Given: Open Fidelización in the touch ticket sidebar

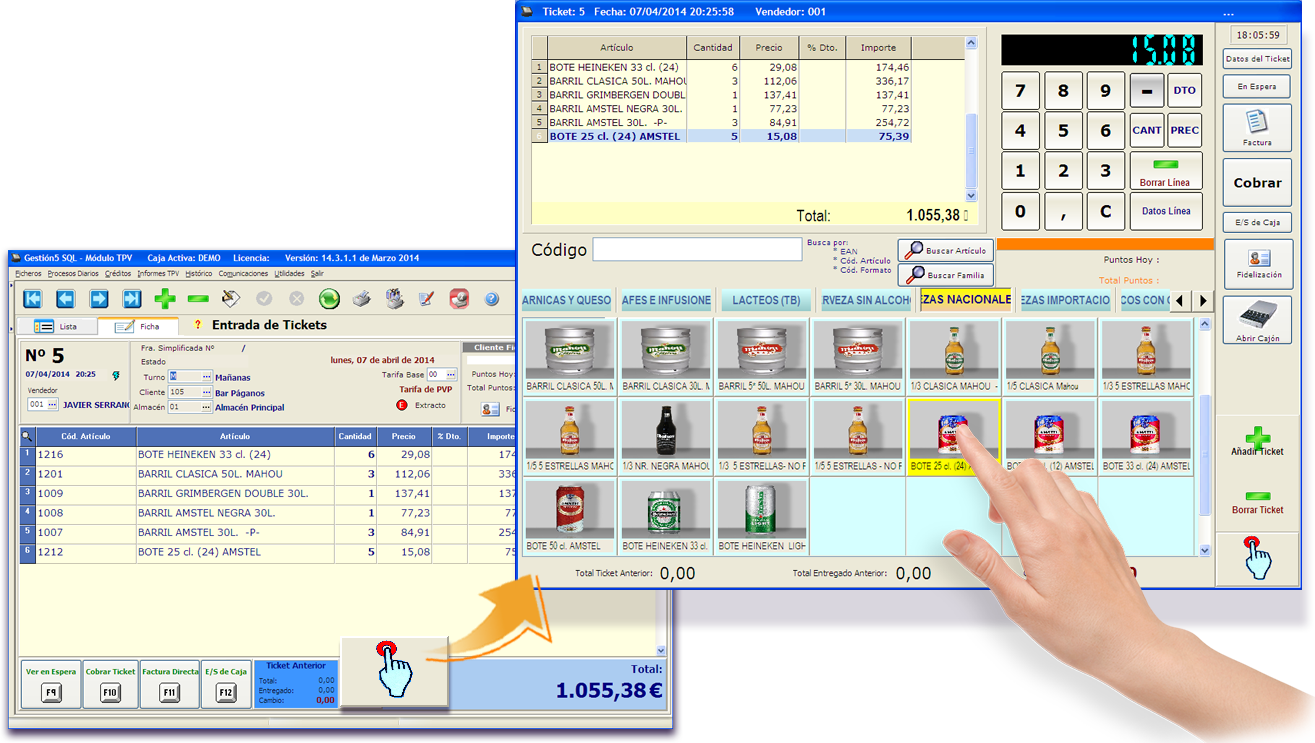Looking at the screenshot, I should point(1258,264).
